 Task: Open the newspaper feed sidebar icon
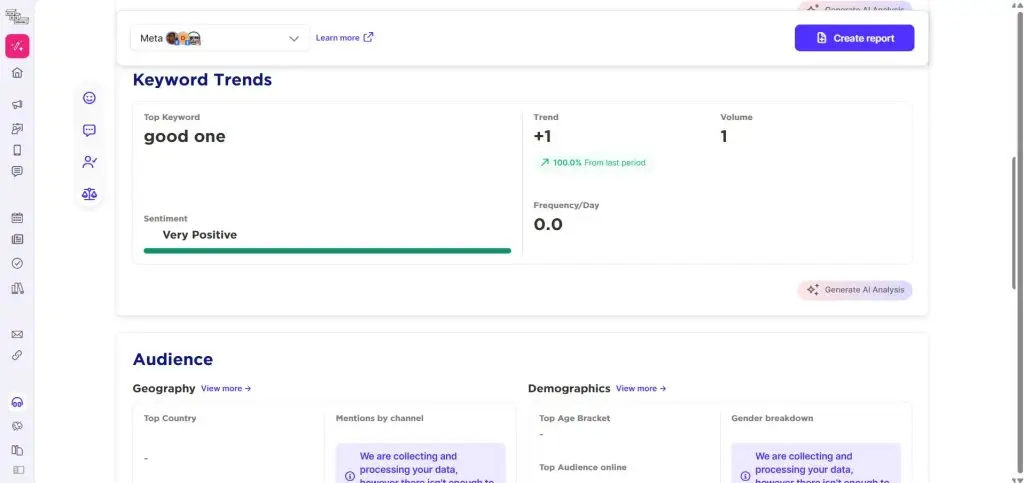pos(18,240)
